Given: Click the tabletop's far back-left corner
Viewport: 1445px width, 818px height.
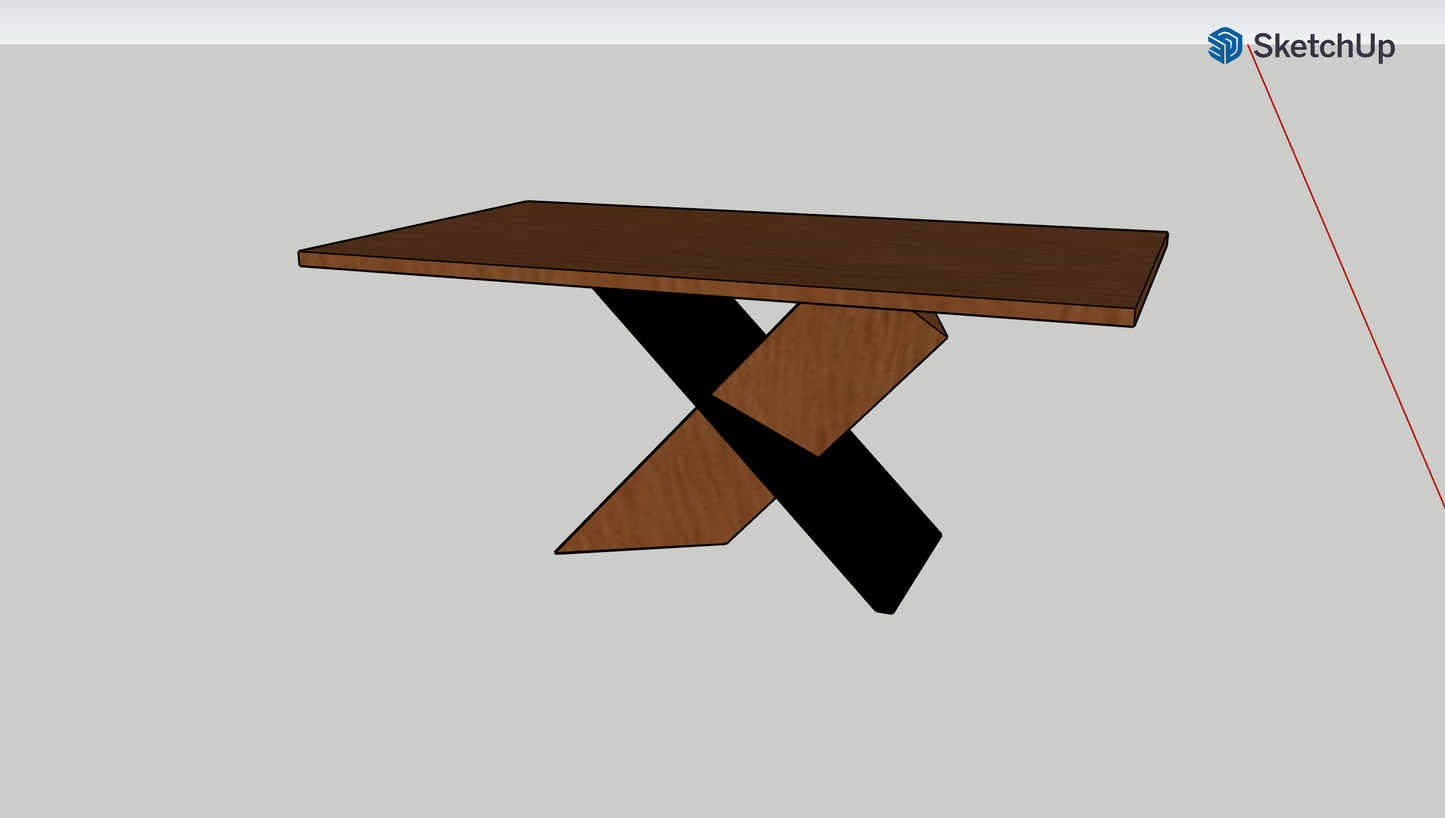Looking at the screenshot, I should click(527, 202).
